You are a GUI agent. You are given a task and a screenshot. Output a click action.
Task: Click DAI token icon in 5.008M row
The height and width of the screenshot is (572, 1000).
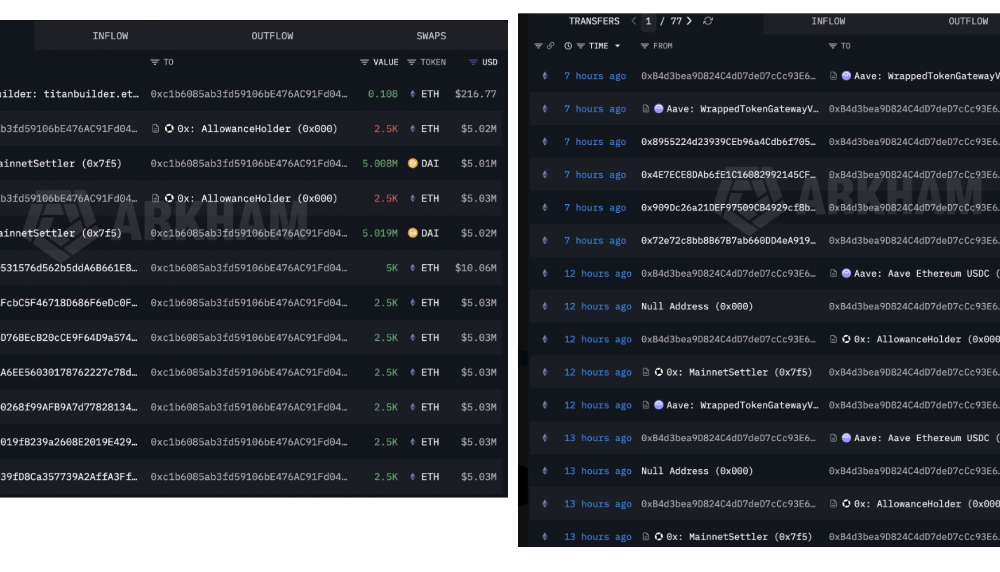(413, 163)
